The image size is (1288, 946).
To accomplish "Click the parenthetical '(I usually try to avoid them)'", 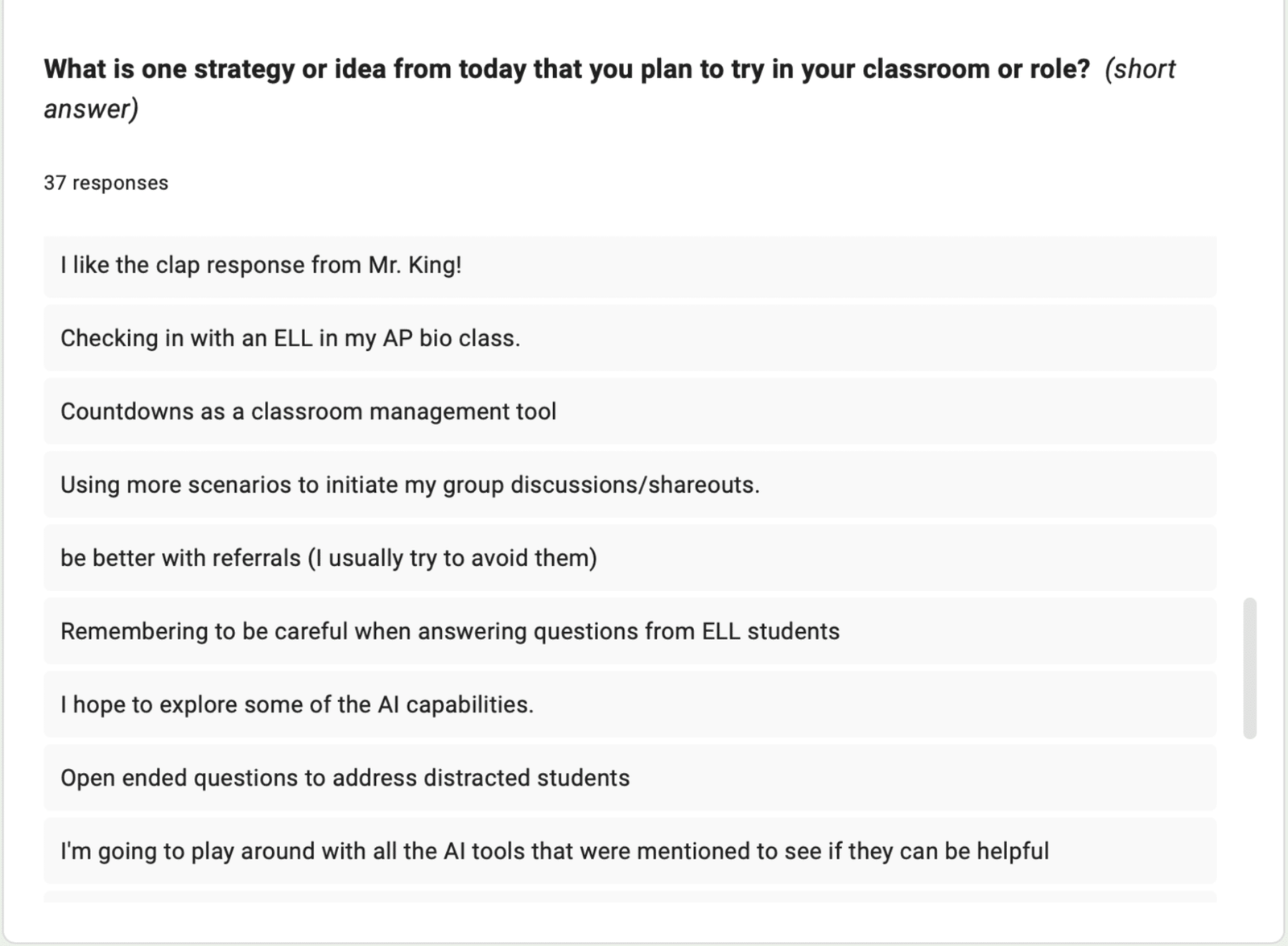I will [x=452, y=558].
